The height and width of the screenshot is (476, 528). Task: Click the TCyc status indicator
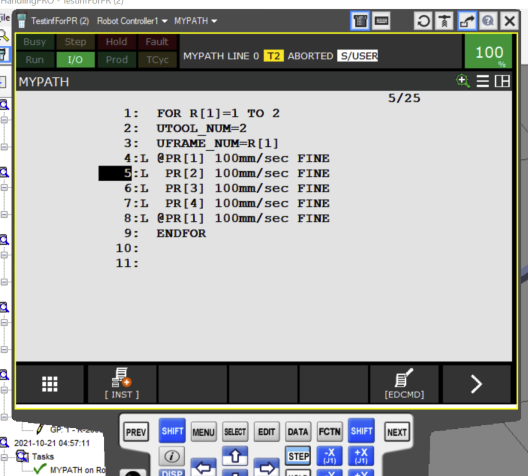pyautogui.click(x=157, y=60)
